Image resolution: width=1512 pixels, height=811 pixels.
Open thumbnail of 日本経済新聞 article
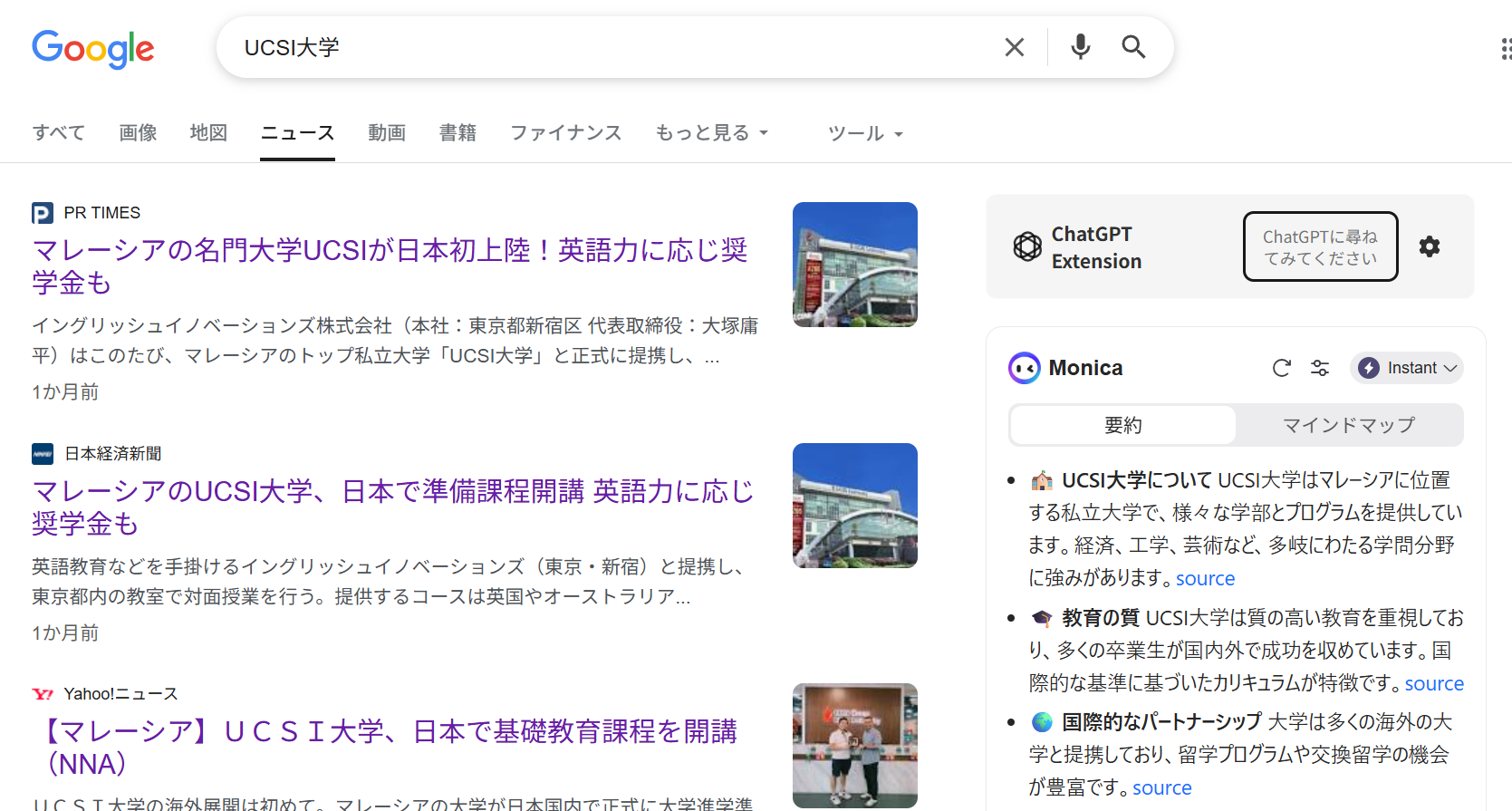855,506
